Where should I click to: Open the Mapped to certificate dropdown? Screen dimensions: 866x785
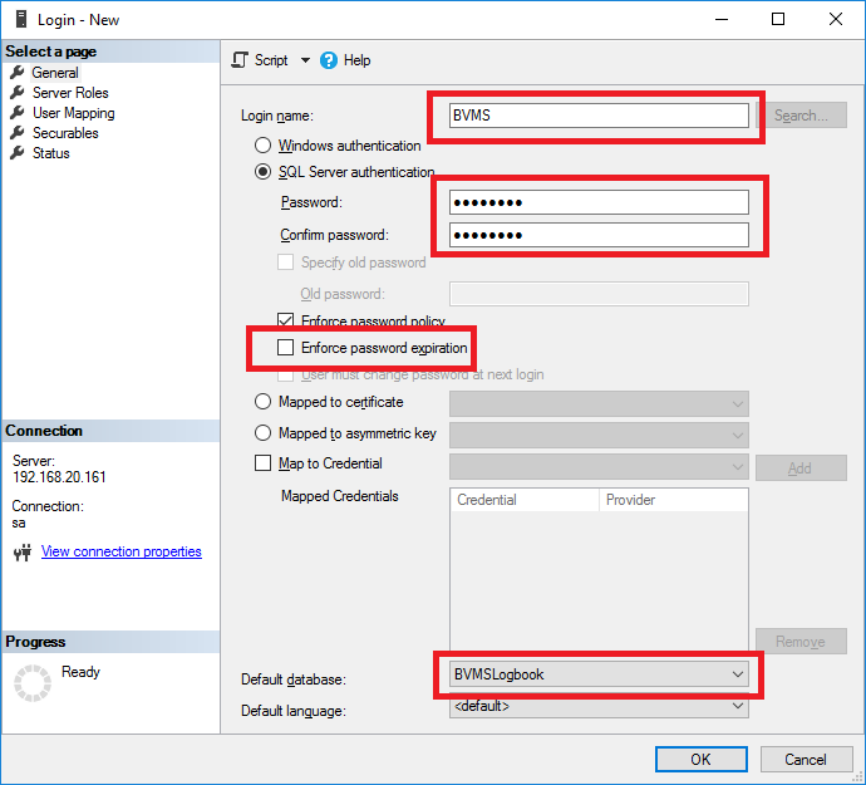tap(599, 404)
